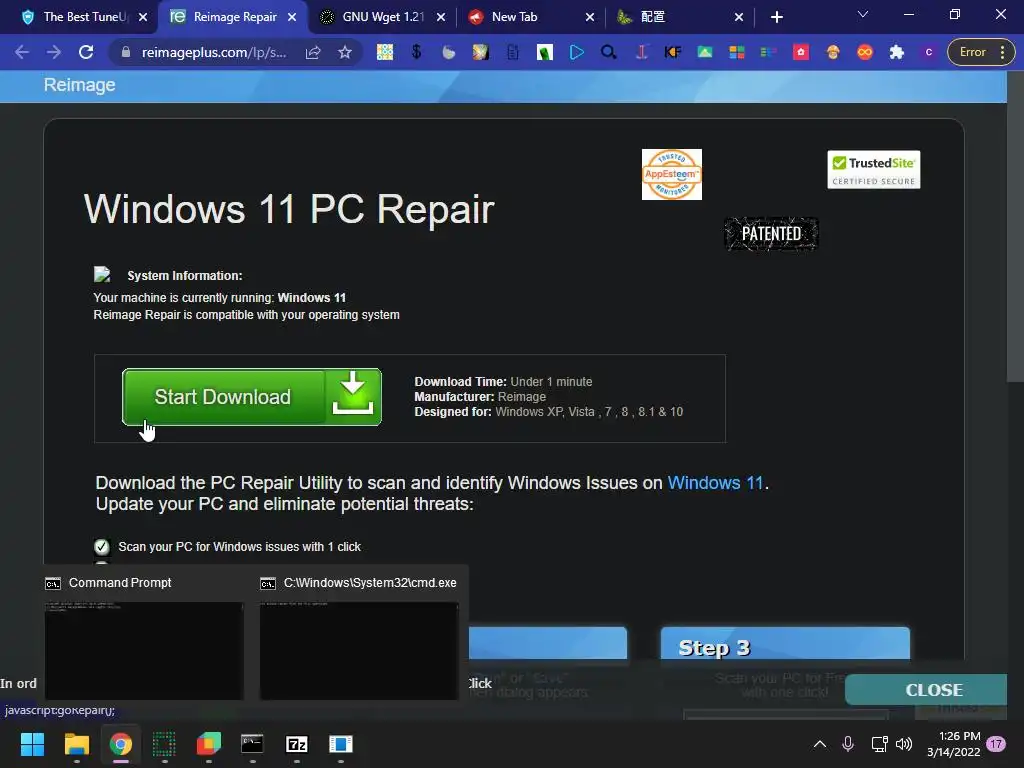Open the Extensions puzzle piece menu
This screenshot has width=1024, height=768.
click(897, 52)
